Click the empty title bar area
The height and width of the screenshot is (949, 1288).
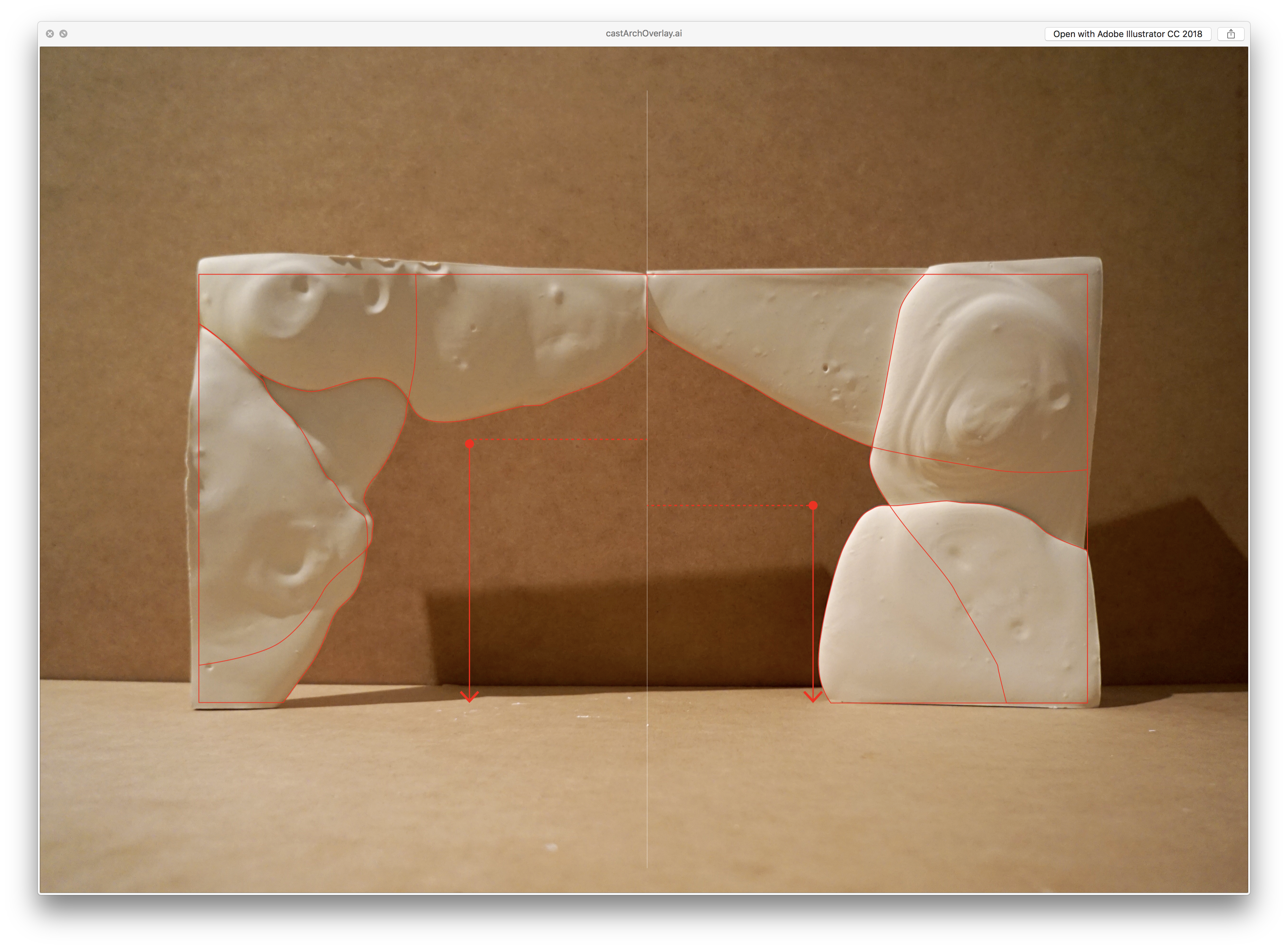coord(345,34)
